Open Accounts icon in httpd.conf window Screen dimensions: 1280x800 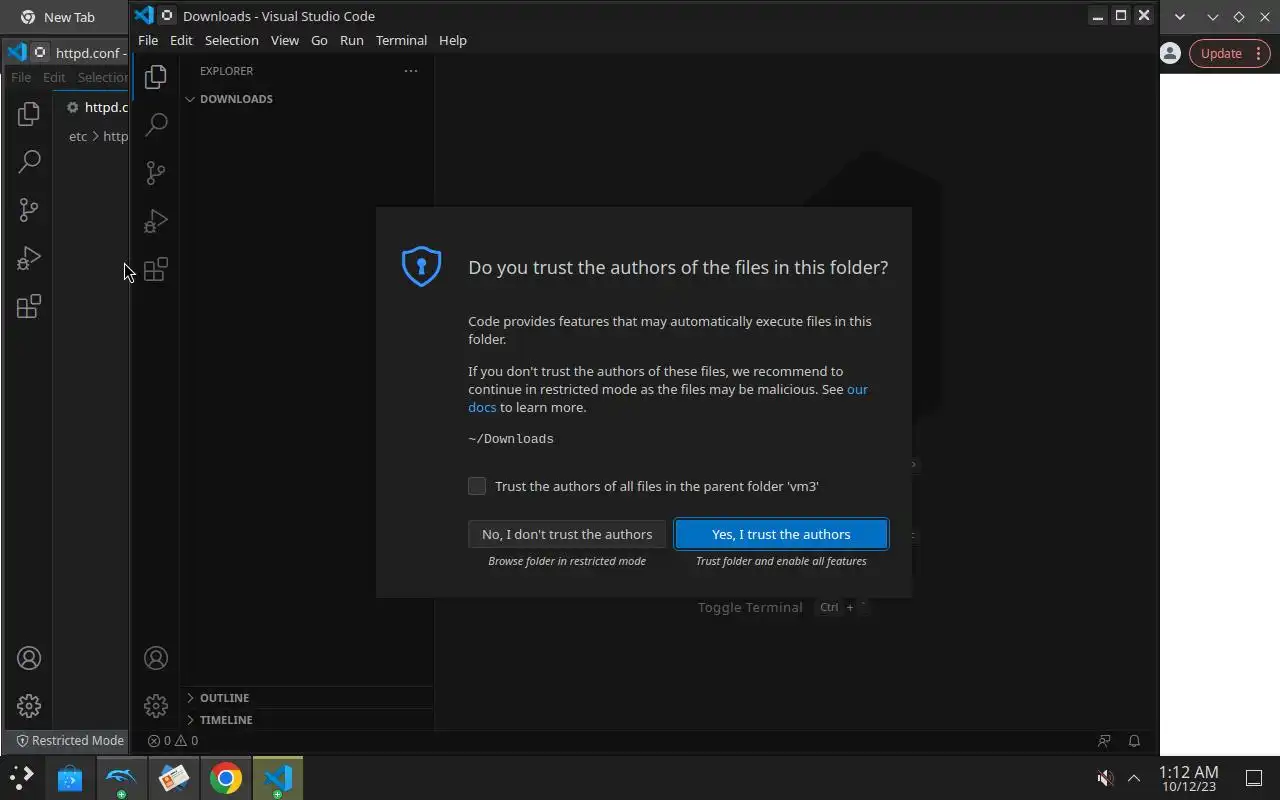point(29,658)
